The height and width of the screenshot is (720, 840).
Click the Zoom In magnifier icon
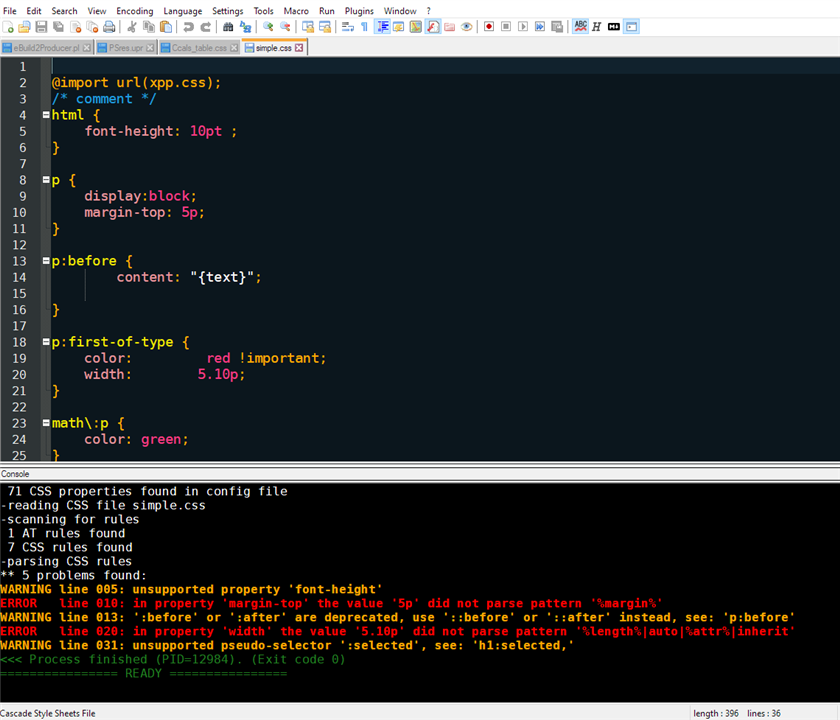point(268,27)
